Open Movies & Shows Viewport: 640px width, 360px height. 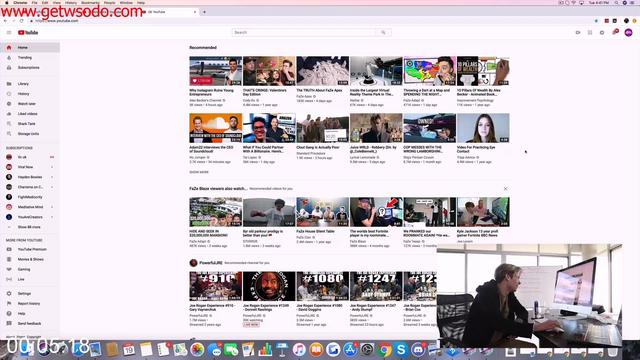pyautogui.click(x=30, y=259)
